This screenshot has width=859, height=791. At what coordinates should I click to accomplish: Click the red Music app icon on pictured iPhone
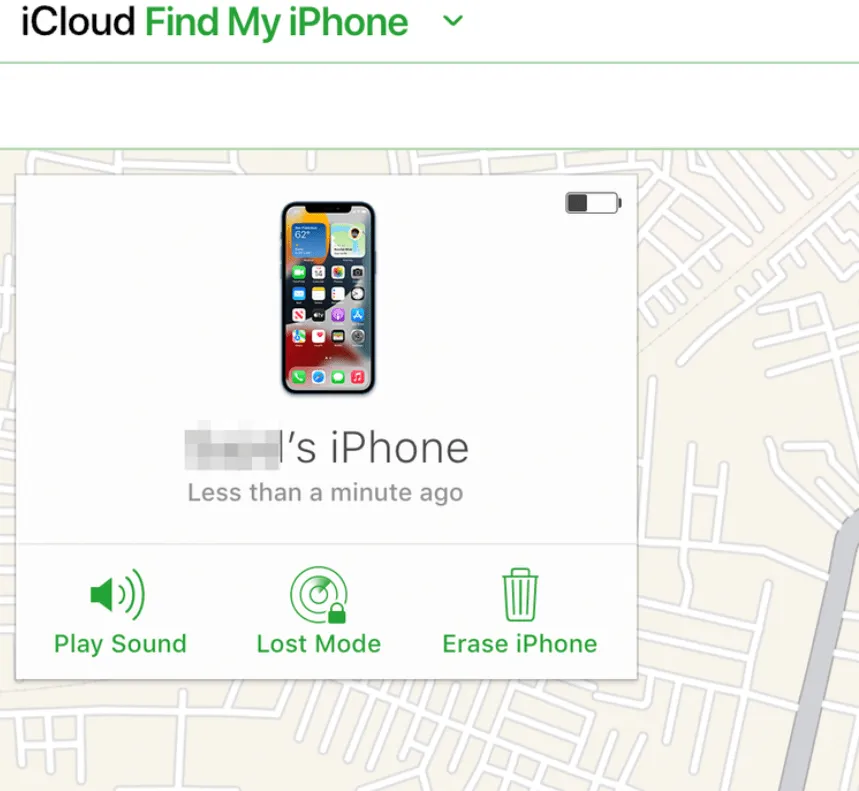357,377
